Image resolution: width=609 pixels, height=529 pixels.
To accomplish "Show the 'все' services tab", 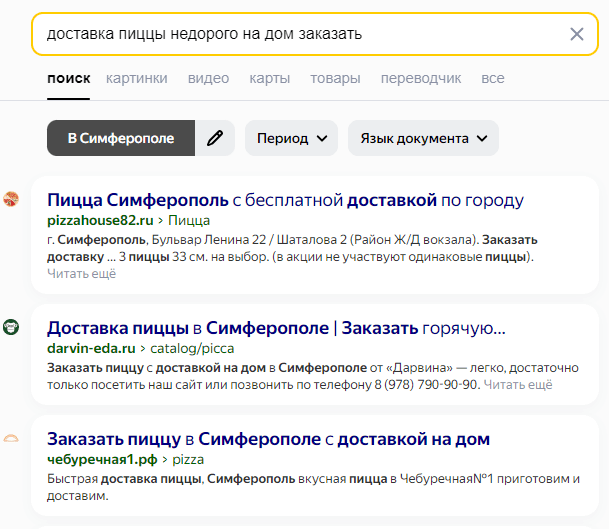I will pyautogui.click(x=492, y=78).
